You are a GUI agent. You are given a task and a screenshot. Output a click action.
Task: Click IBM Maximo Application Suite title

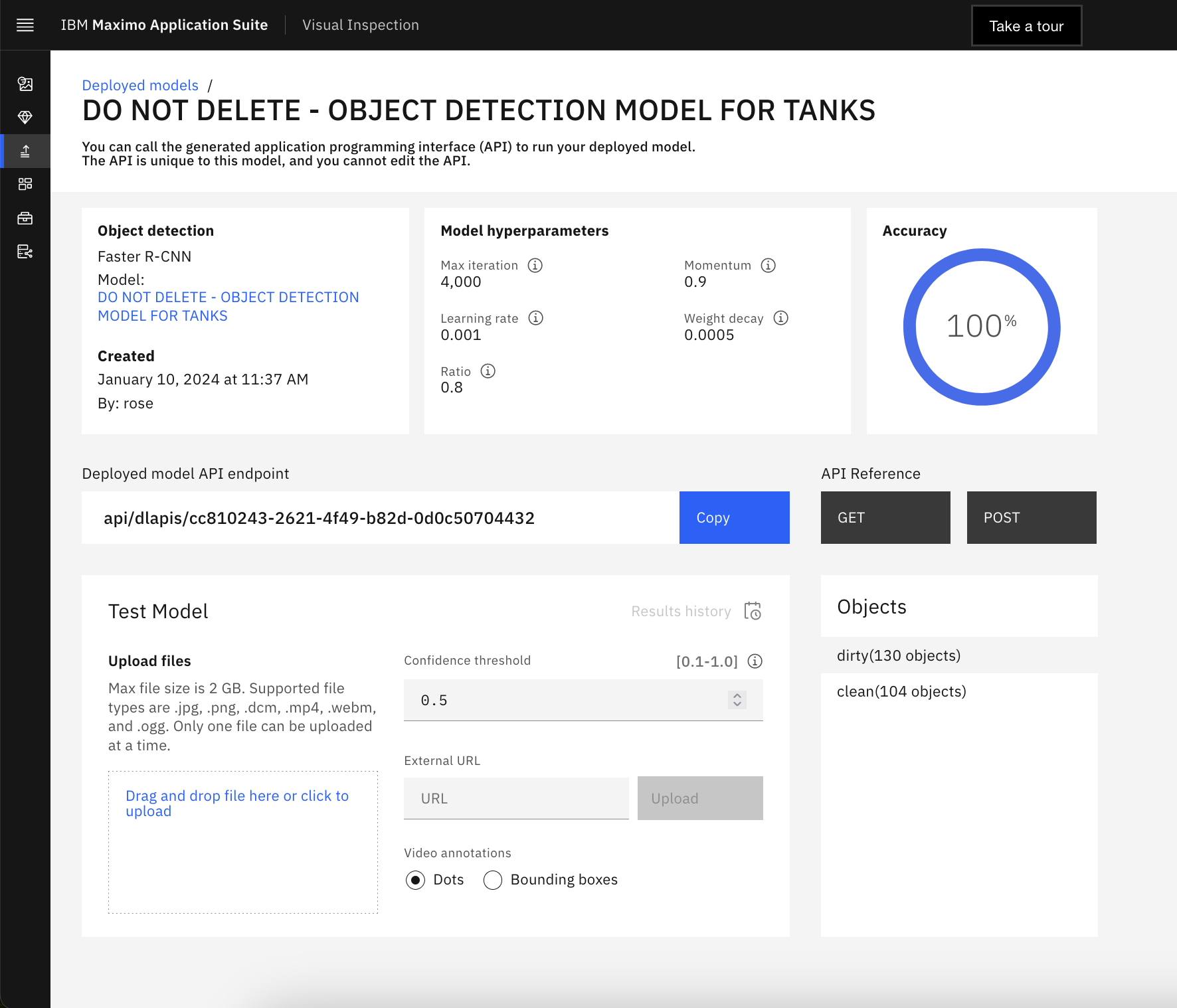tap(164, 25)
